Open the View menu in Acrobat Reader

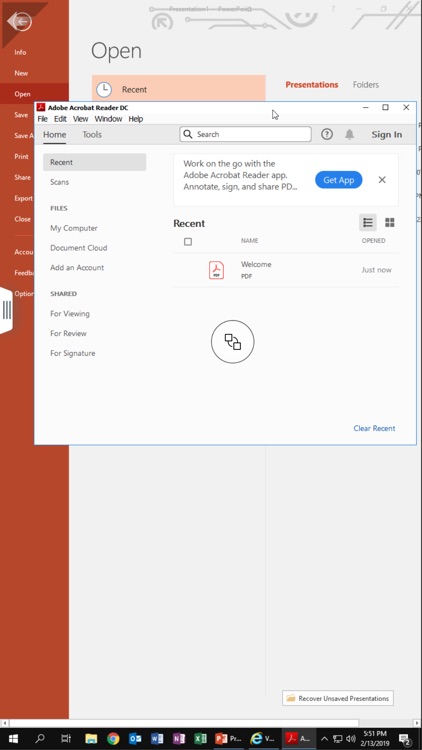click(80, 119)
